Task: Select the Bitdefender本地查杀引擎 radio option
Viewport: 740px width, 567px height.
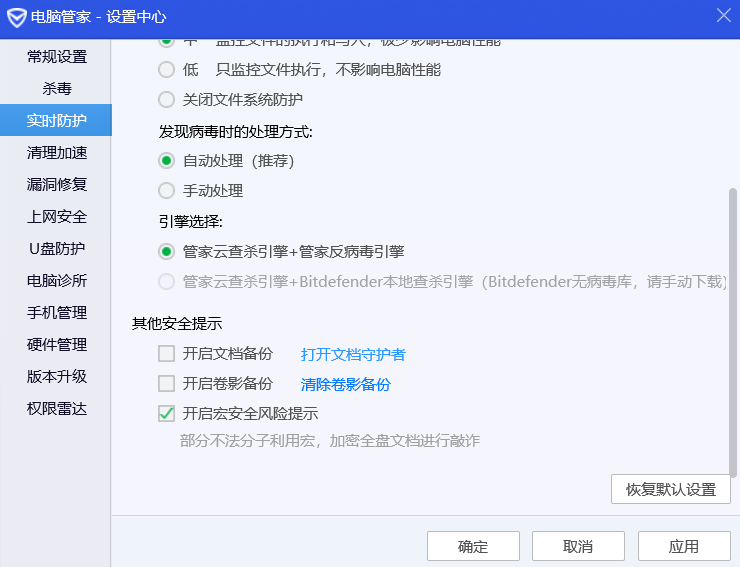Action: (166, 282)
